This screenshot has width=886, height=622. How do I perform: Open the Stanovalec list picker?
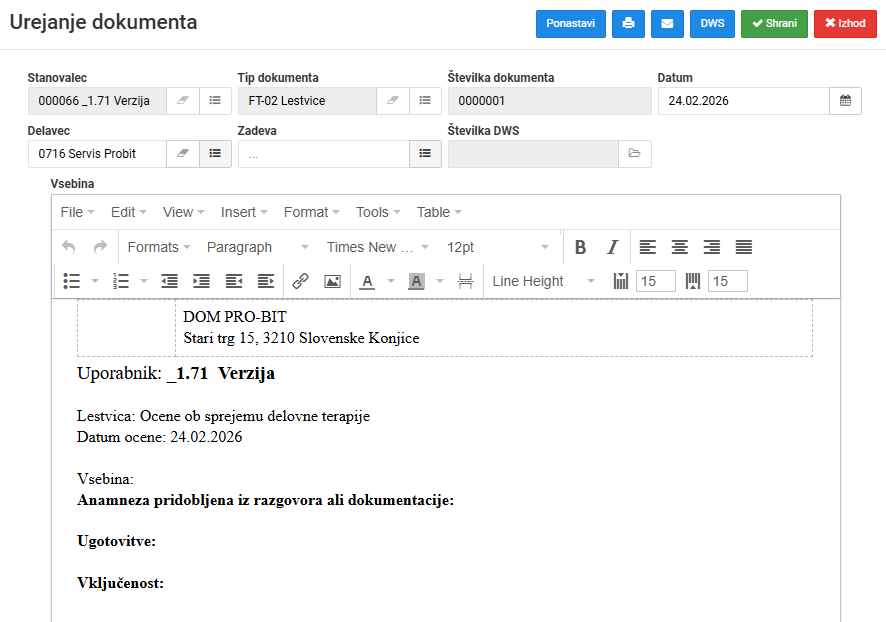tap(215, 101)
